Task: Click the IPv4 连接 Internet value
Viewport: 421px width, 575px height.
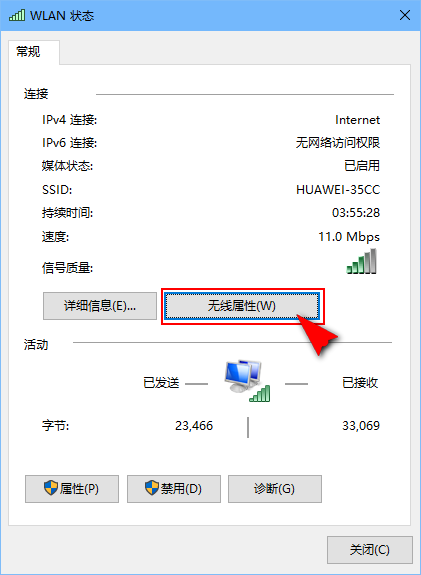Action: [358, 120]
